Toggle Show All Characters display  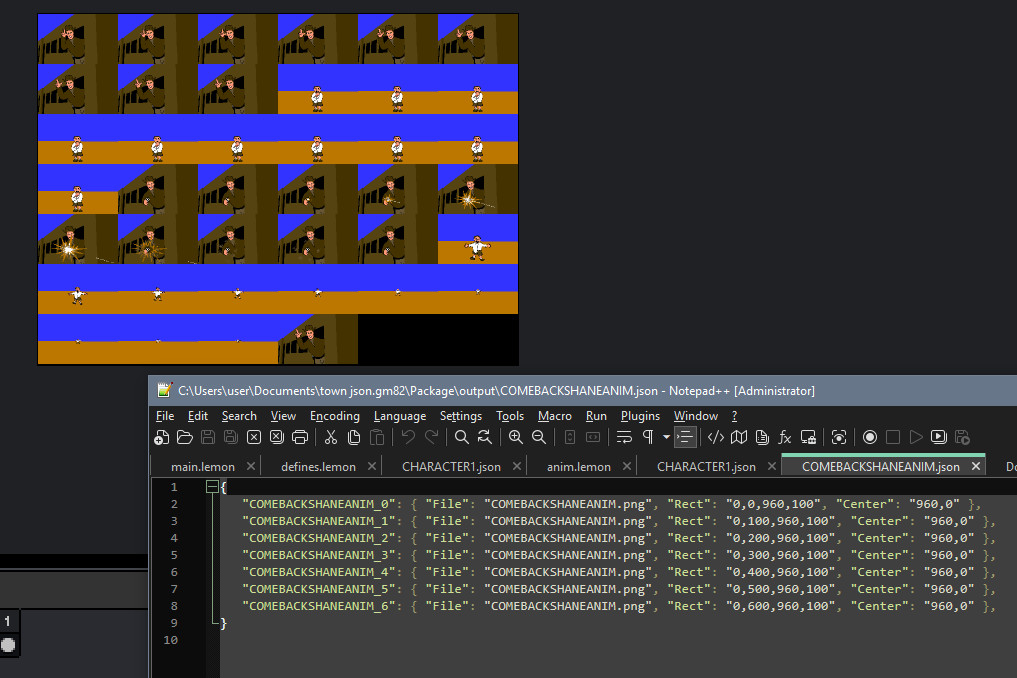tap(649, 437)
